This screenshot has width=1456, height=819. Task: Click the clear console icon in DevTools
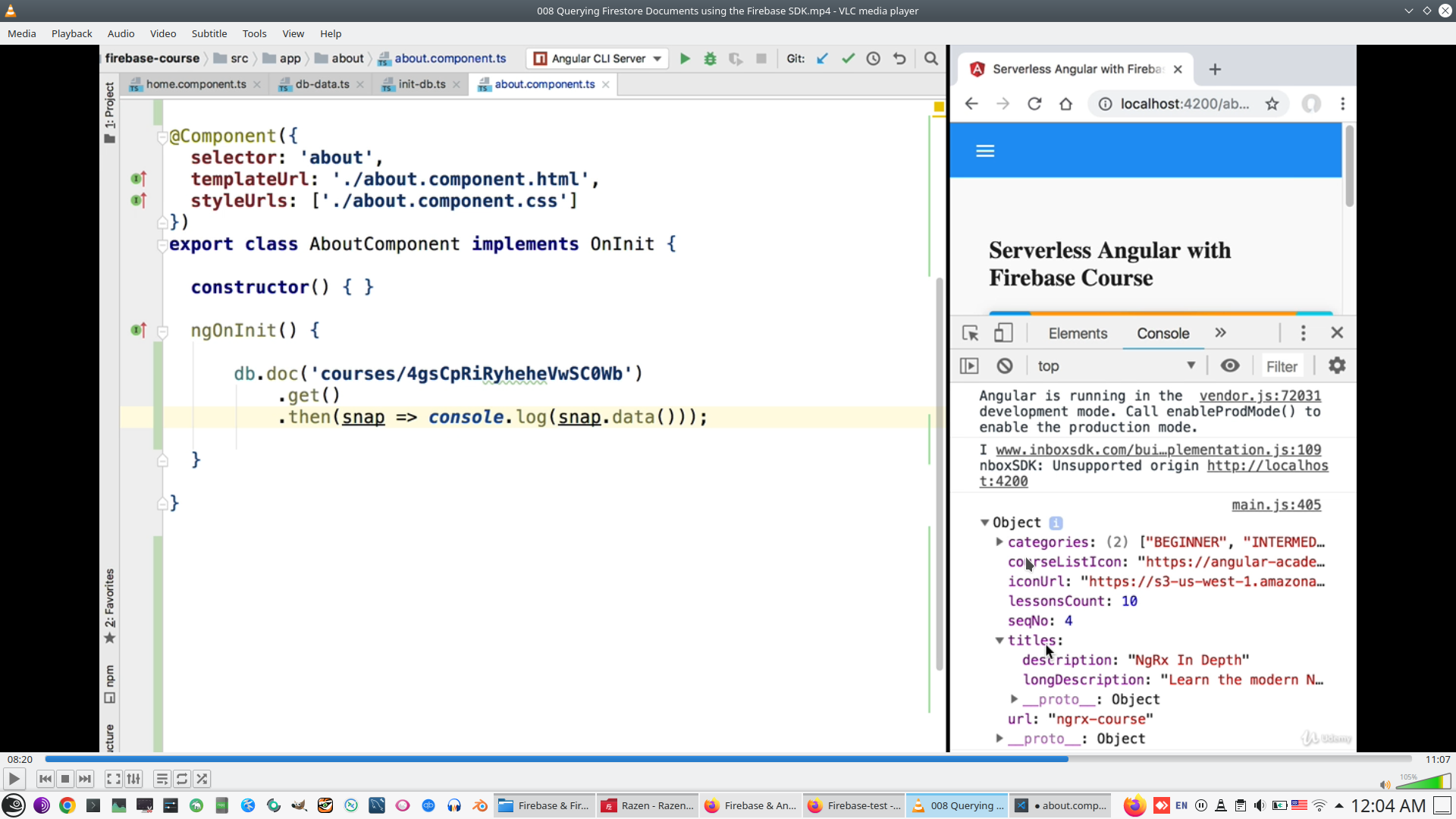coord(1005,366)
